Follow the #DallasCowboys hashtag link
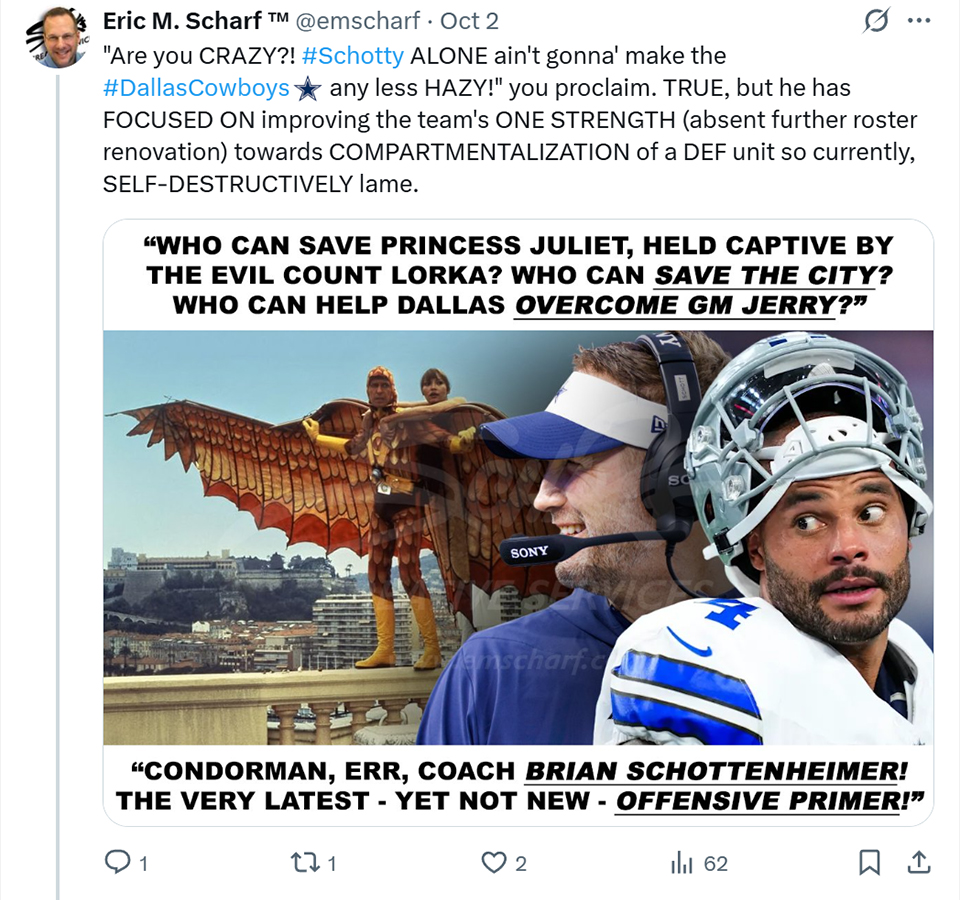The width and height of the screenshot is (960, 900). click(x=196, y=88)
